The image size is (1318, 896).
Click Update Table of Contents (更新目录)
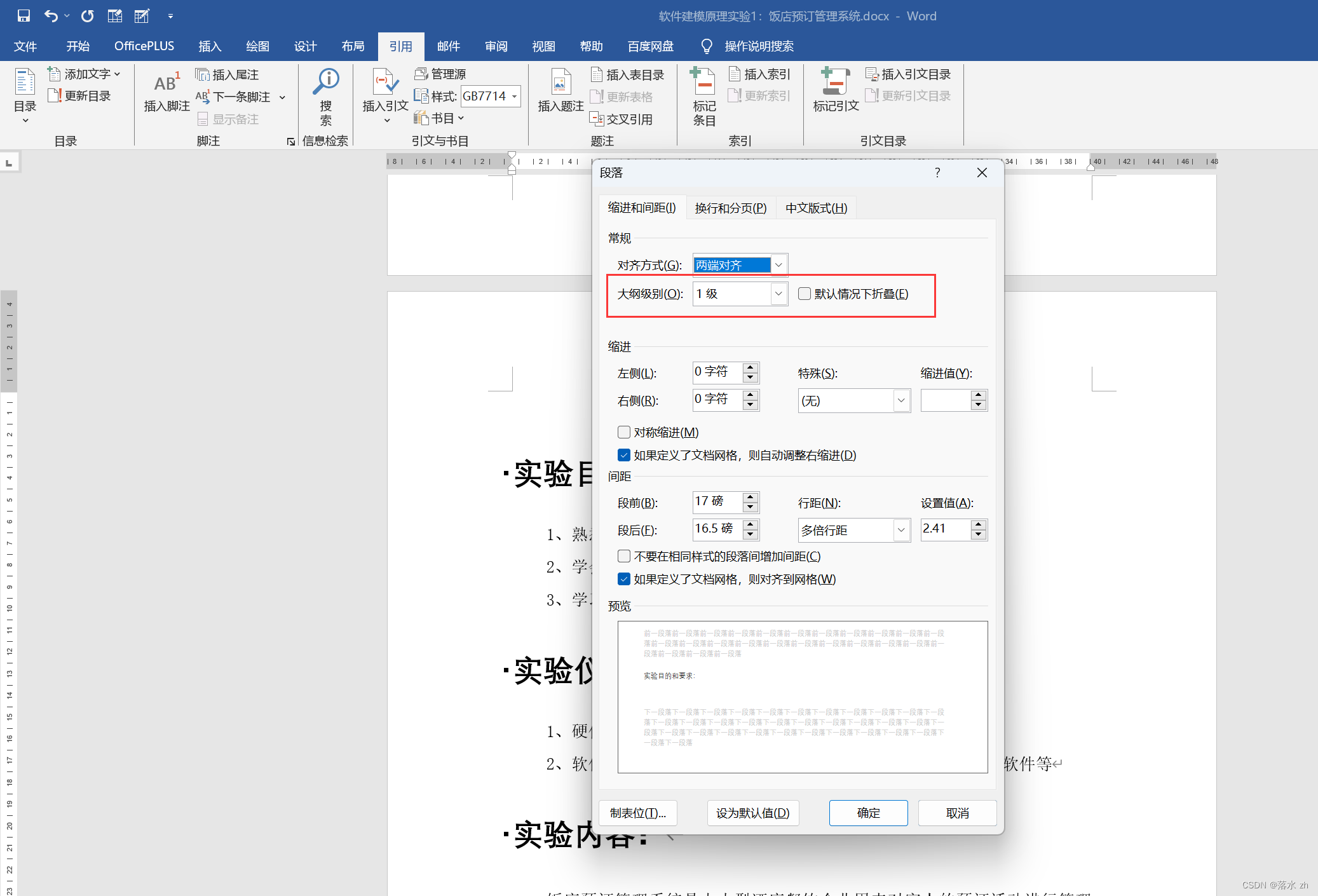(x=80, y=96)
